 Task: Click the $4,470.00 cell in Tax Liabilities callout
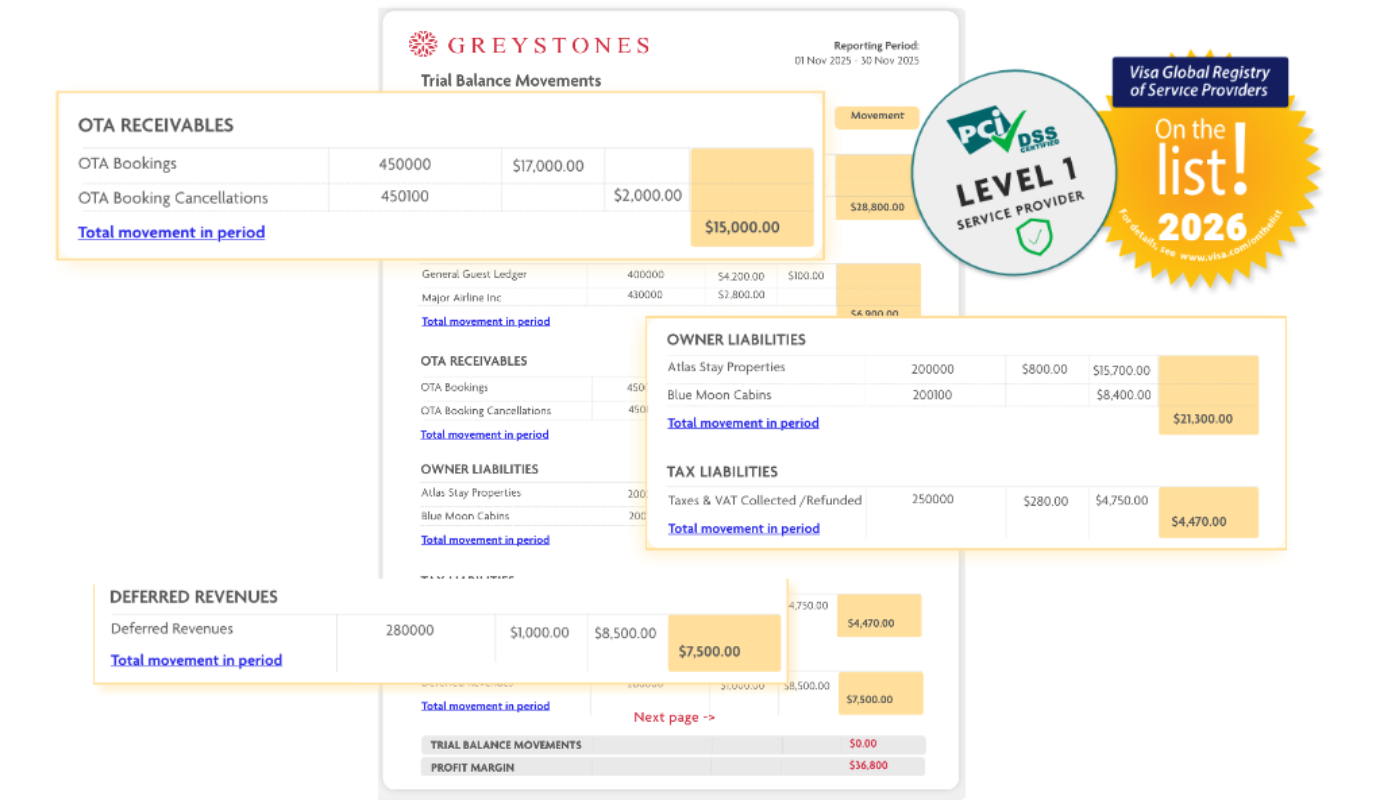(x=1198, y=521)
